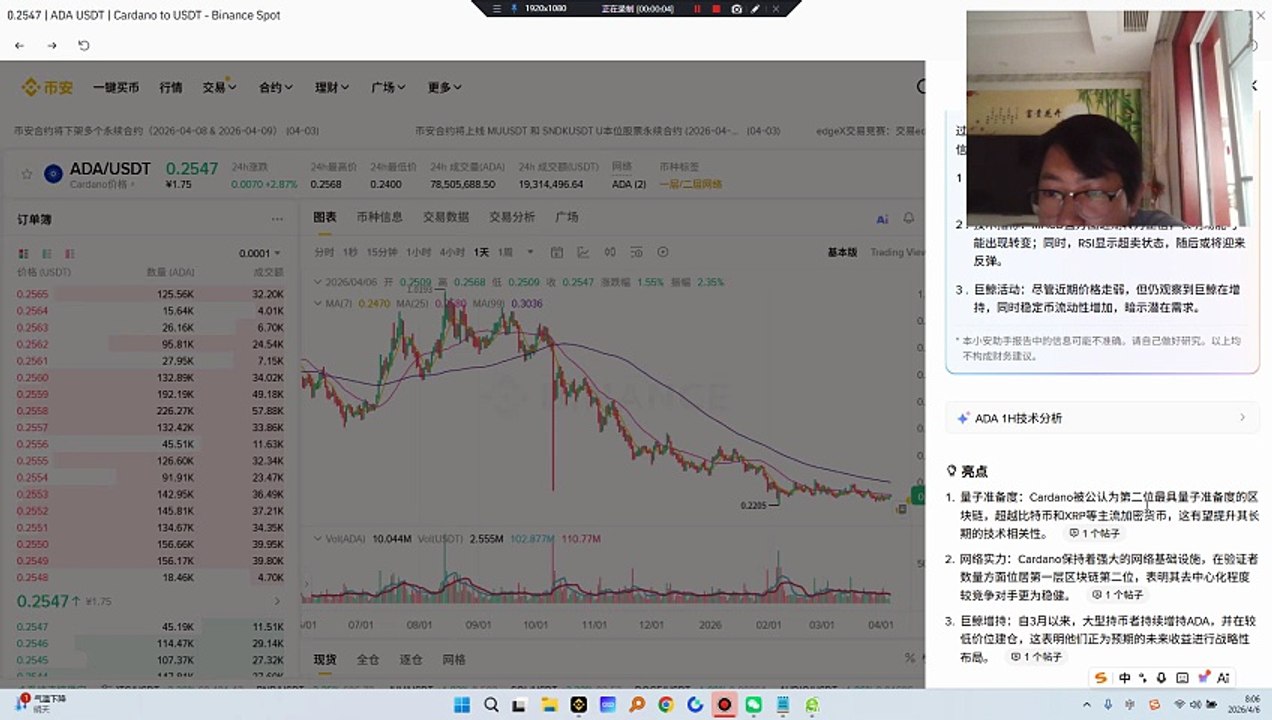This screenshot has width=1272, height=720.
Task: Switch chart to Trading View mode
Action: point(897,252)
